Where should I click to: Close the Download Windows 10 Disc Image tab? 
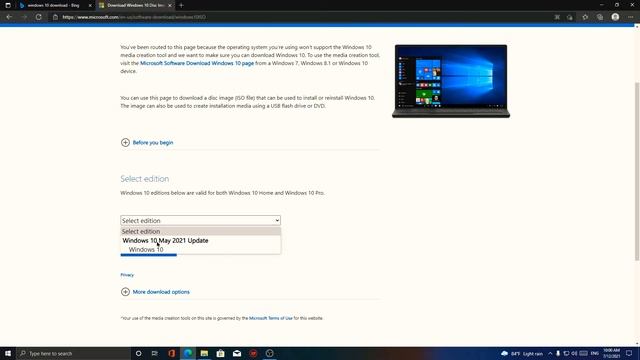[170, 5]
